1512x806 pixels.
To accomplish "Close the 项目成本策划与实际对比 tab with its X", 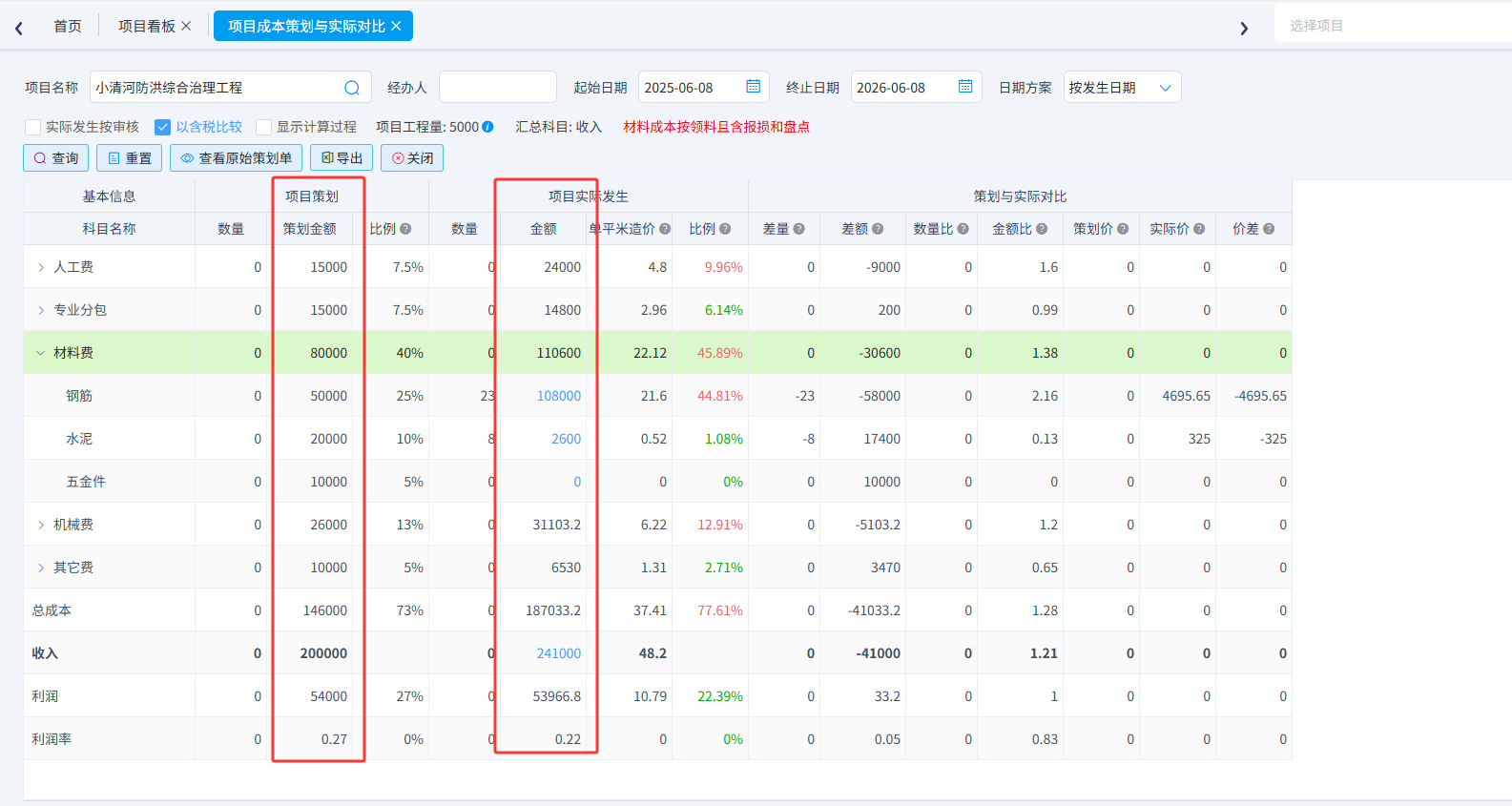I will [396, 26].
